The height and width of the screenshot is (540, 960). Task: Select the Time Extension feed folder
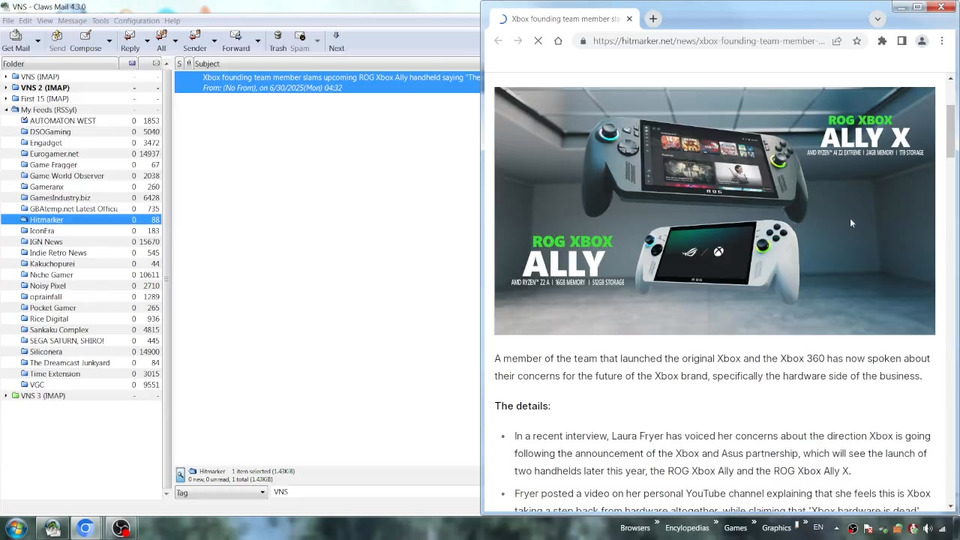coord(81,374)
